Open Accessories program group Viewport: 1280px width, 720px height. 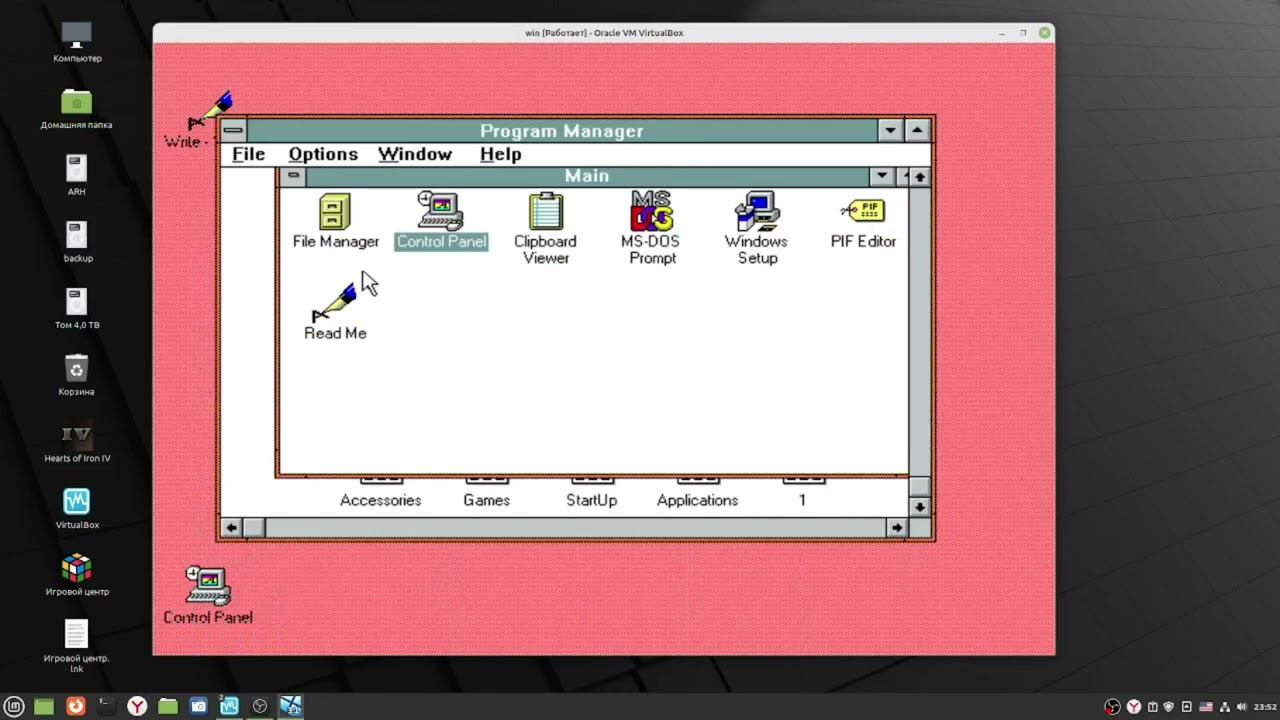click(x=380, y=495)
